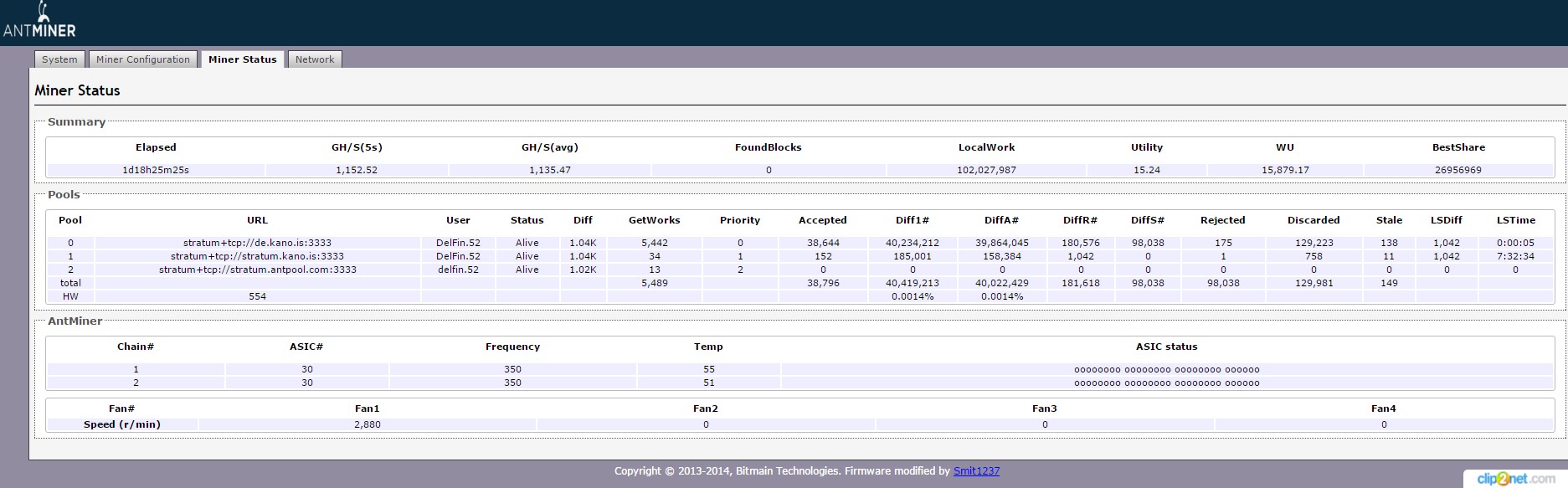
Task: Select the total Discarded value 129,981
Action: coord(1314,283)
